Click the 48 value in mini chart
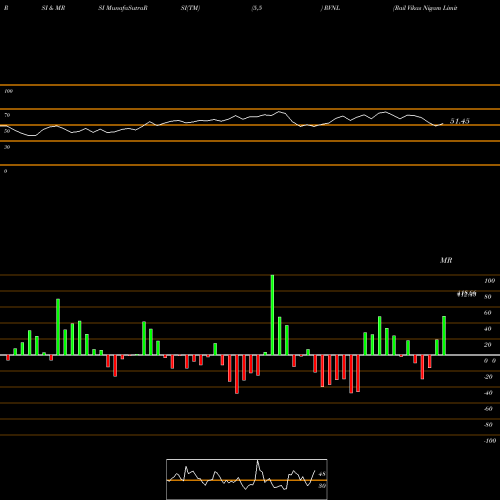The width and height of the screenshot is (500, 500). pos(322,474)
